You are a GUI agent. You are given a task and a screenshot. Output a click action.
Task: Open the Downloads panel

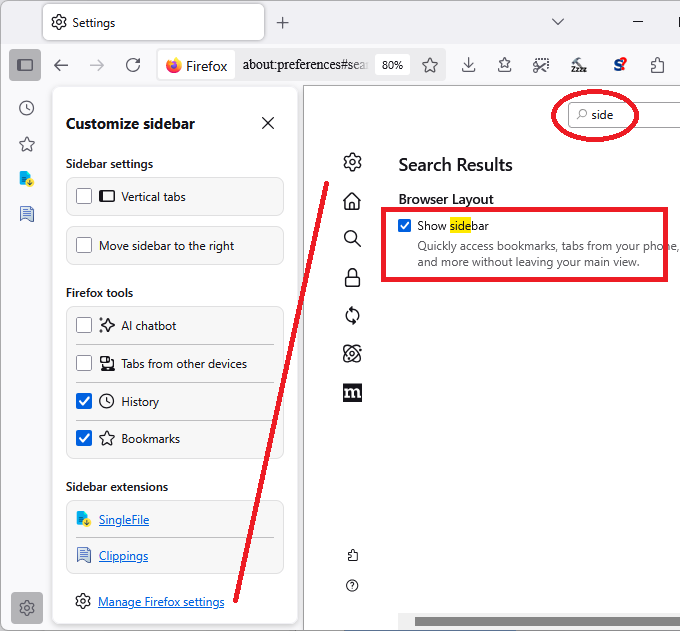pos(468,65)
